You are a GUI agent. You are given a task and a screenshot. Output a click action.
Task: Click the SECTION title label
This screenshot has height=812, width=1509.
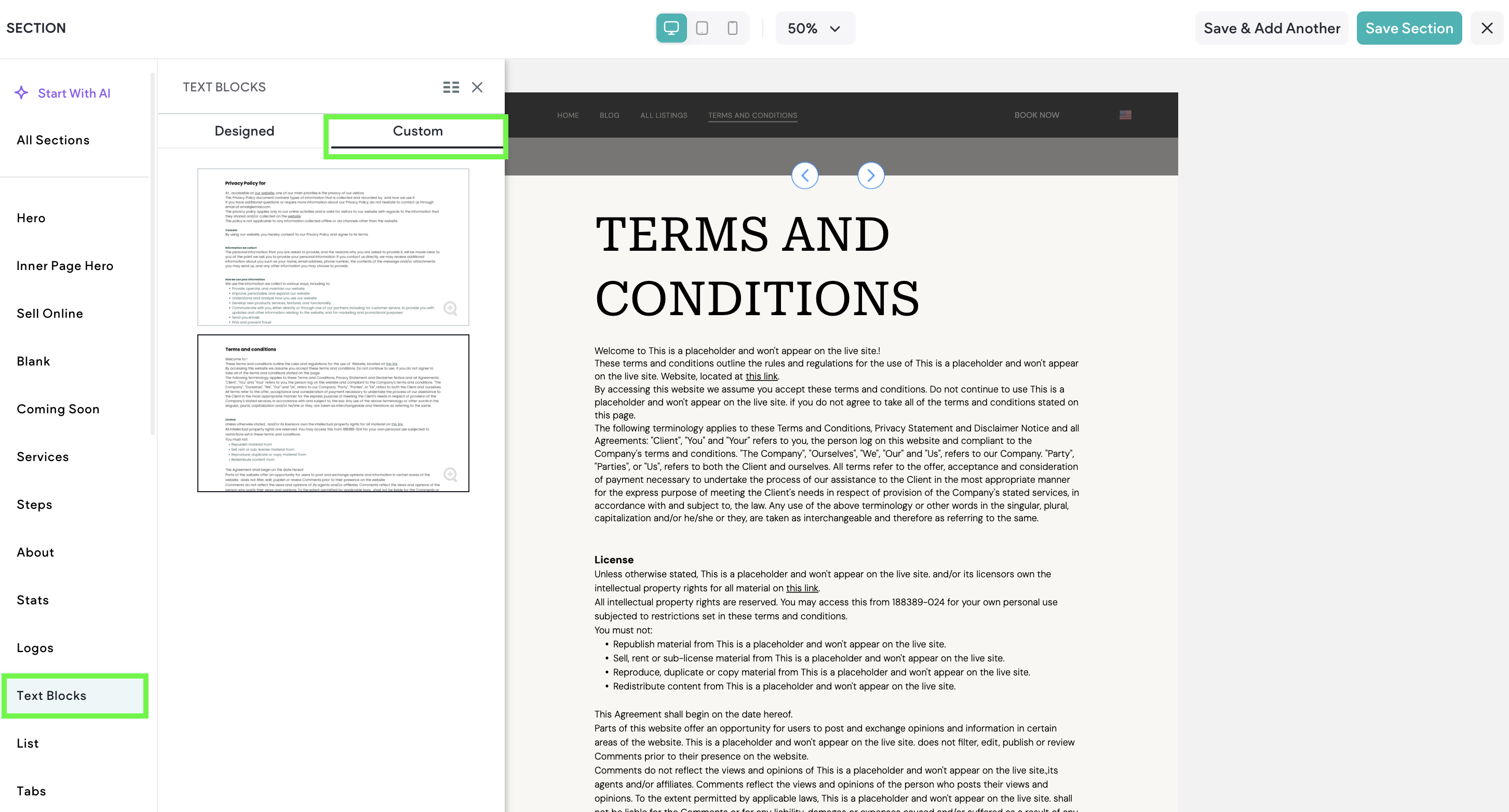[36, 28]
